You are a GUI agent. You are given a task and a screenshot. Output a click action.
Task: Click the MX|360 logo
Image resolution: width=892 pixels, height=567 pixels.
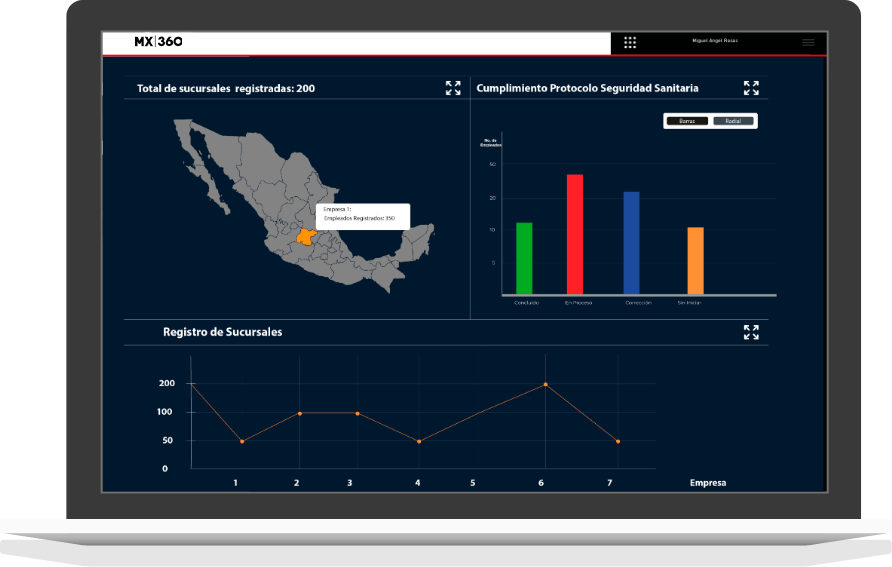pos(158,42)
